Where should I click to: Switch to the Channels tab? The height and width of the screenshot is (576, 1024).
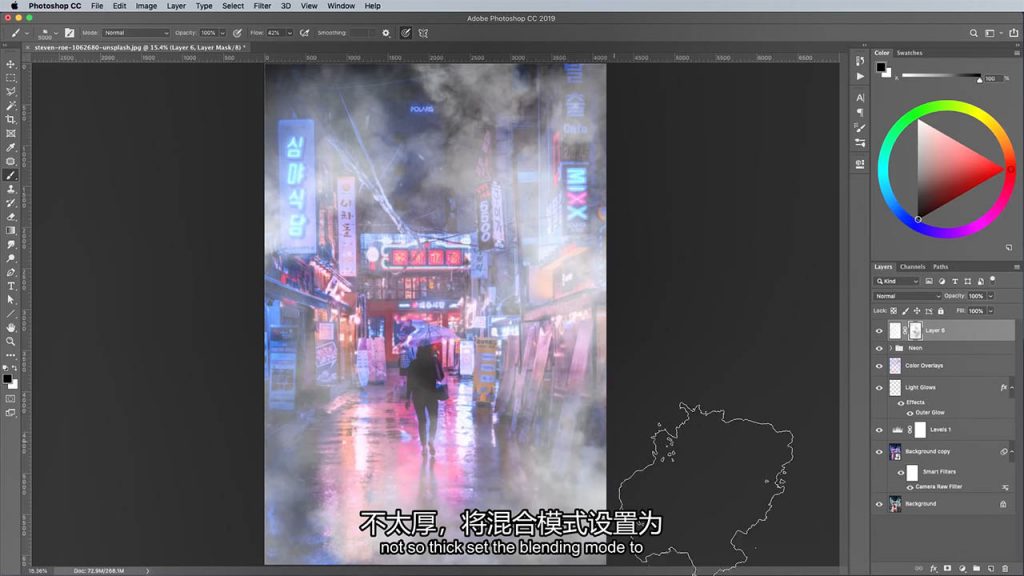[x=912, y=266]
